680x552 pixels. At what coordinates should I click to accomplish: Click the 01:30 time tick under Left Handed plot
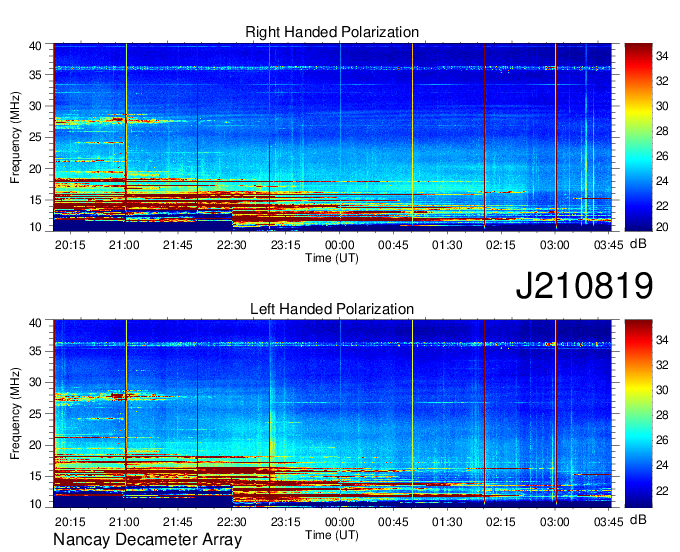447,522
